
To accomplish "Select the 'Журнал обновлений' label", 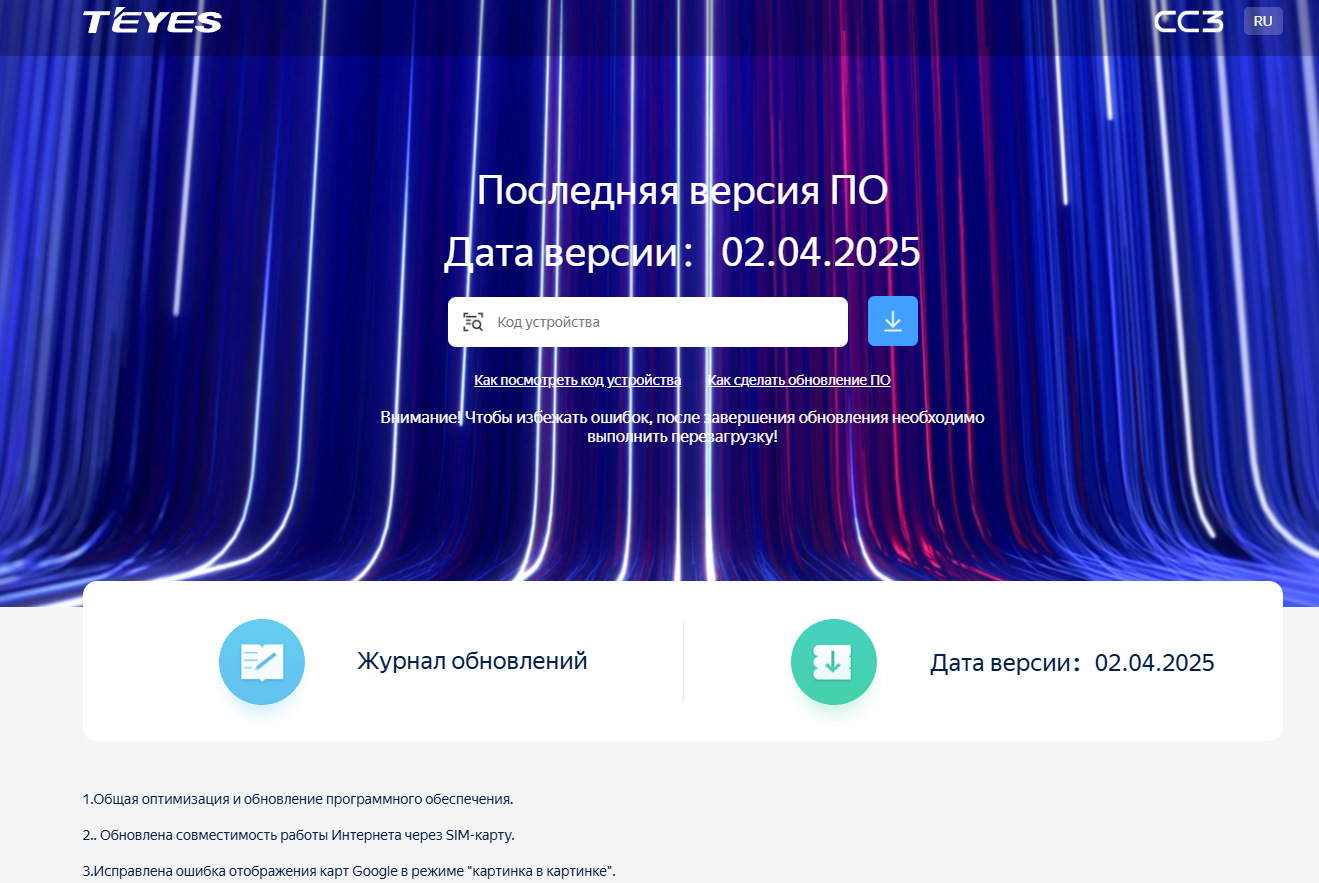I will pyautogui.click(x=472, y=661).
